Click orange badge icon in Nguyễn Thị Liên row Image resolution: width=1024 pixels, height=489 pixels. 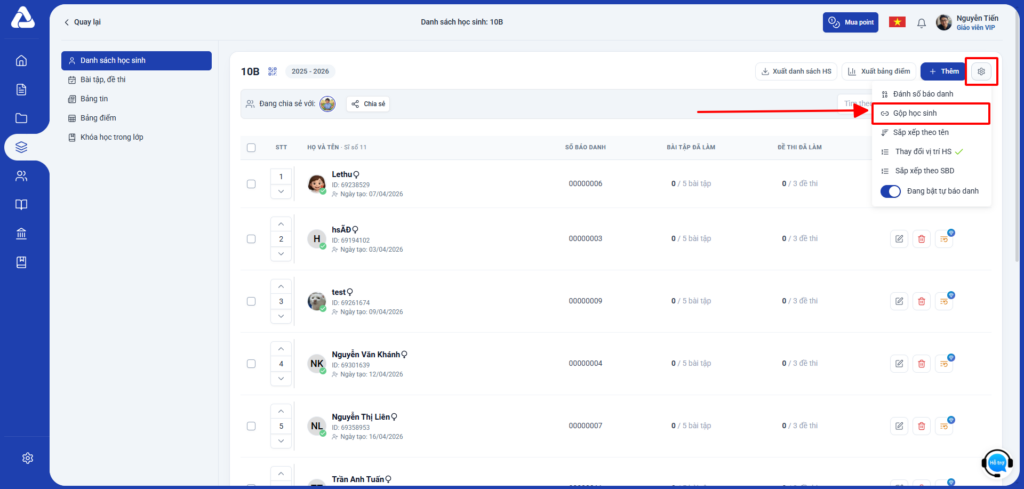click(x=944, y=426)
